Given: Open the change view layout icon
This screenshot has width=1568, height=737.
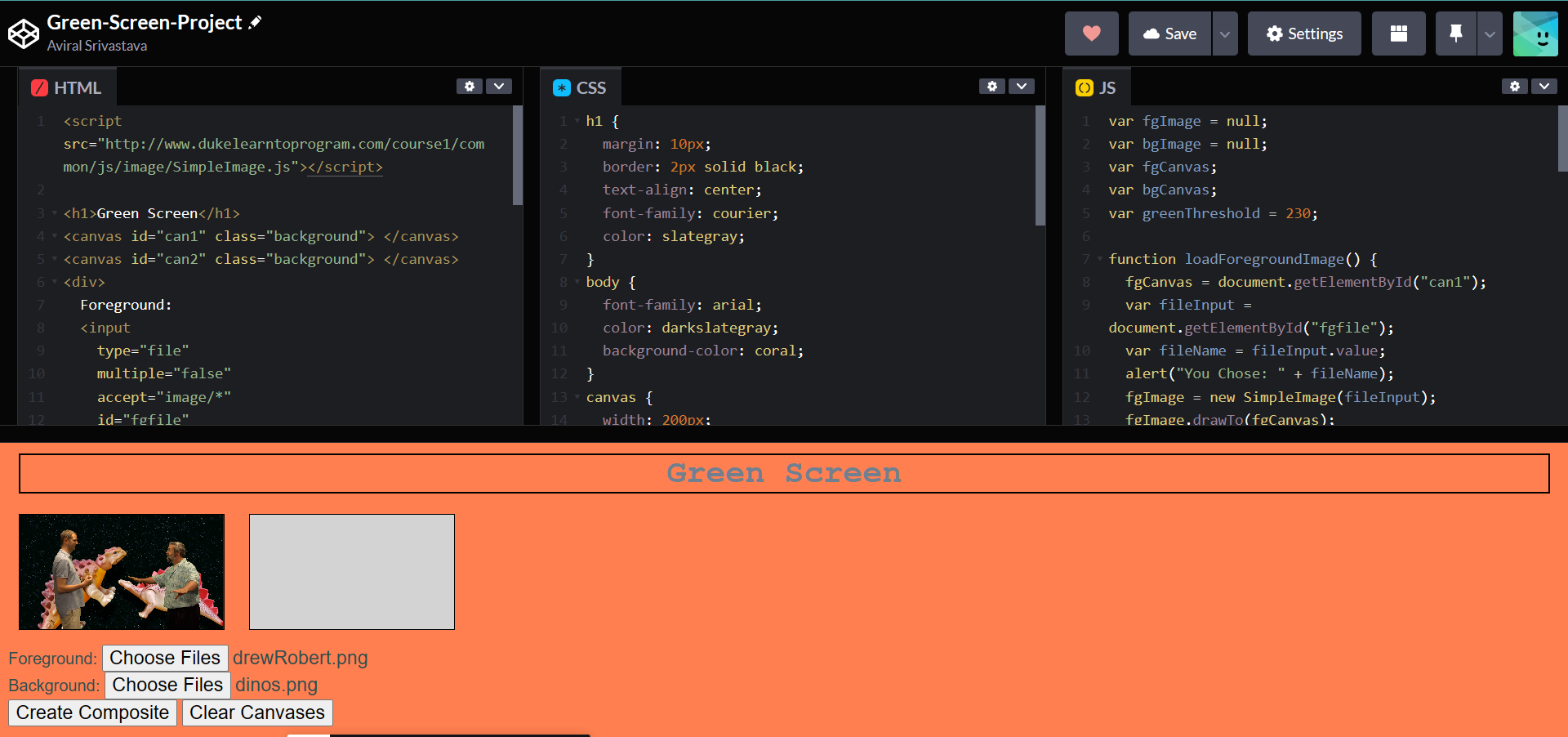Looking at the screenshot, I should tap(1398, 33).
